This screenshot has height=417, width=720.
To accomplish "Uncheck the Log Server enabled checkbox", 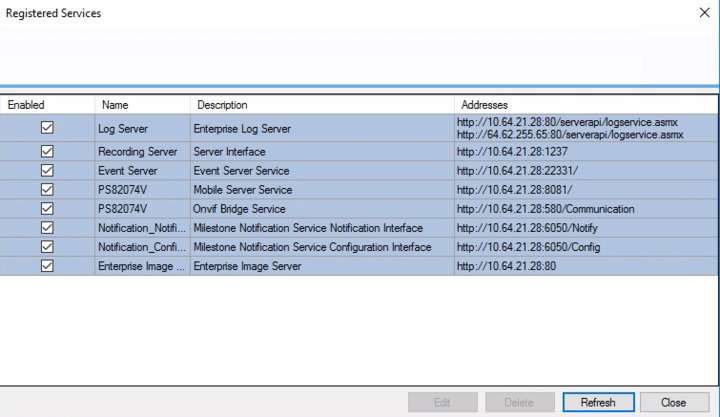I will 47,128.
